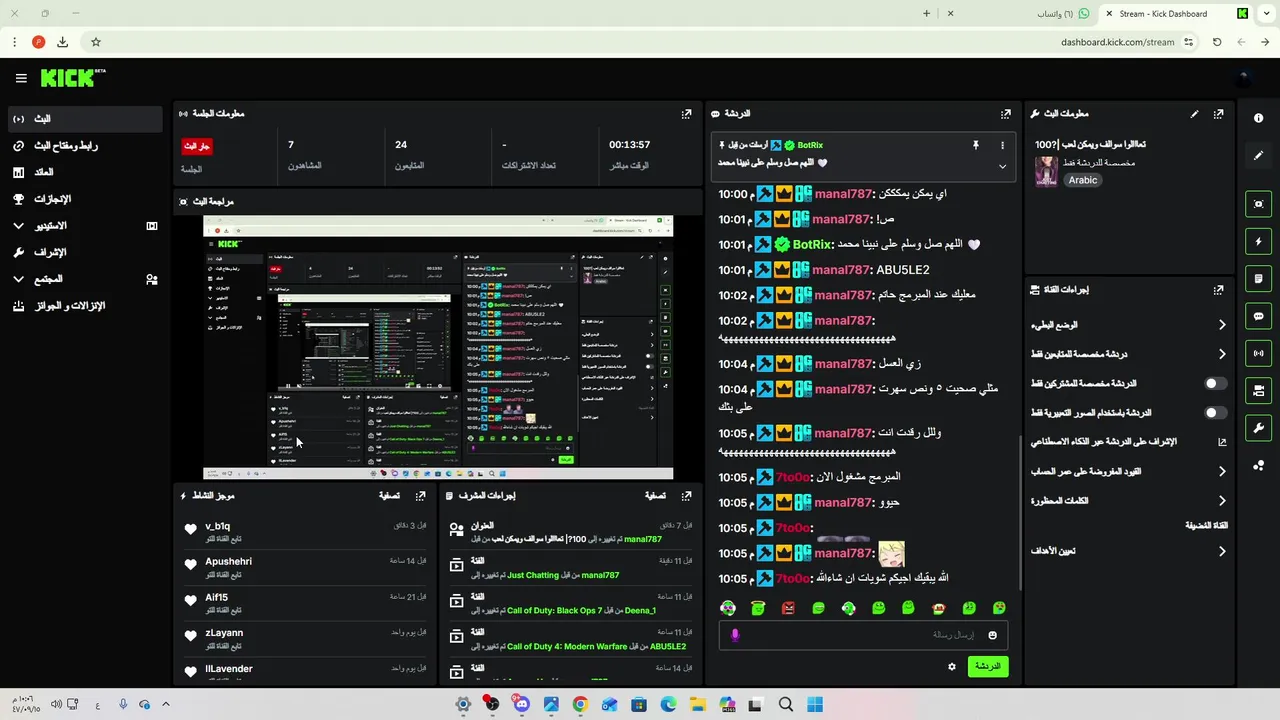This screenshot has width=1280, height=720.
Task: Toggle the wrench widget in the right rail
Action: pos(1258,428)
